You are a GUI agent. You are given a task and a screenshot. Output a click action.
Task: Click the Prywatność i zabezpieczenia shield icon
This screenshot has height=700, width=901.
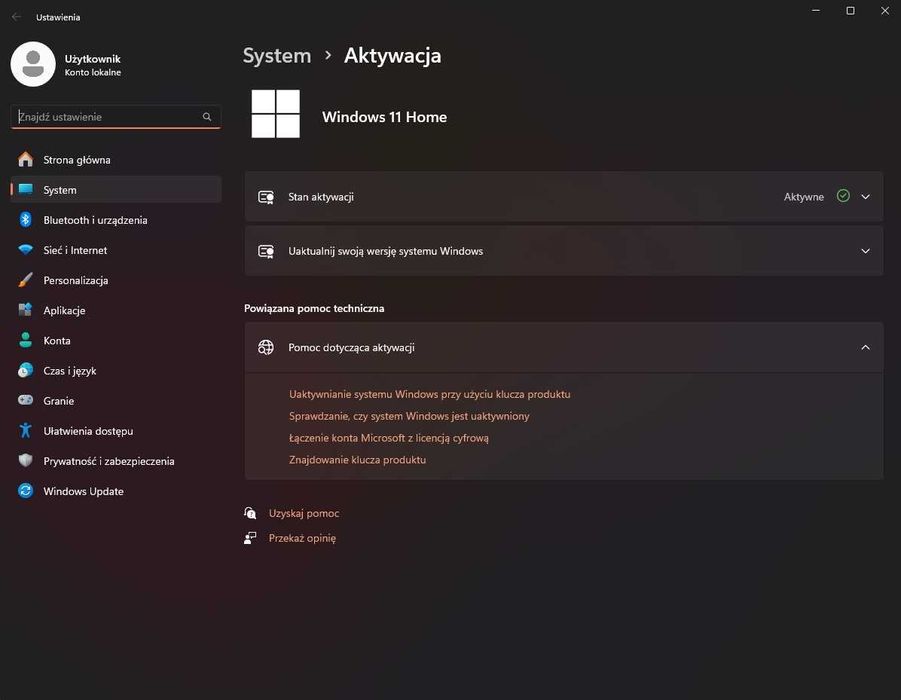pyautogui.click(x=25, y=460)
